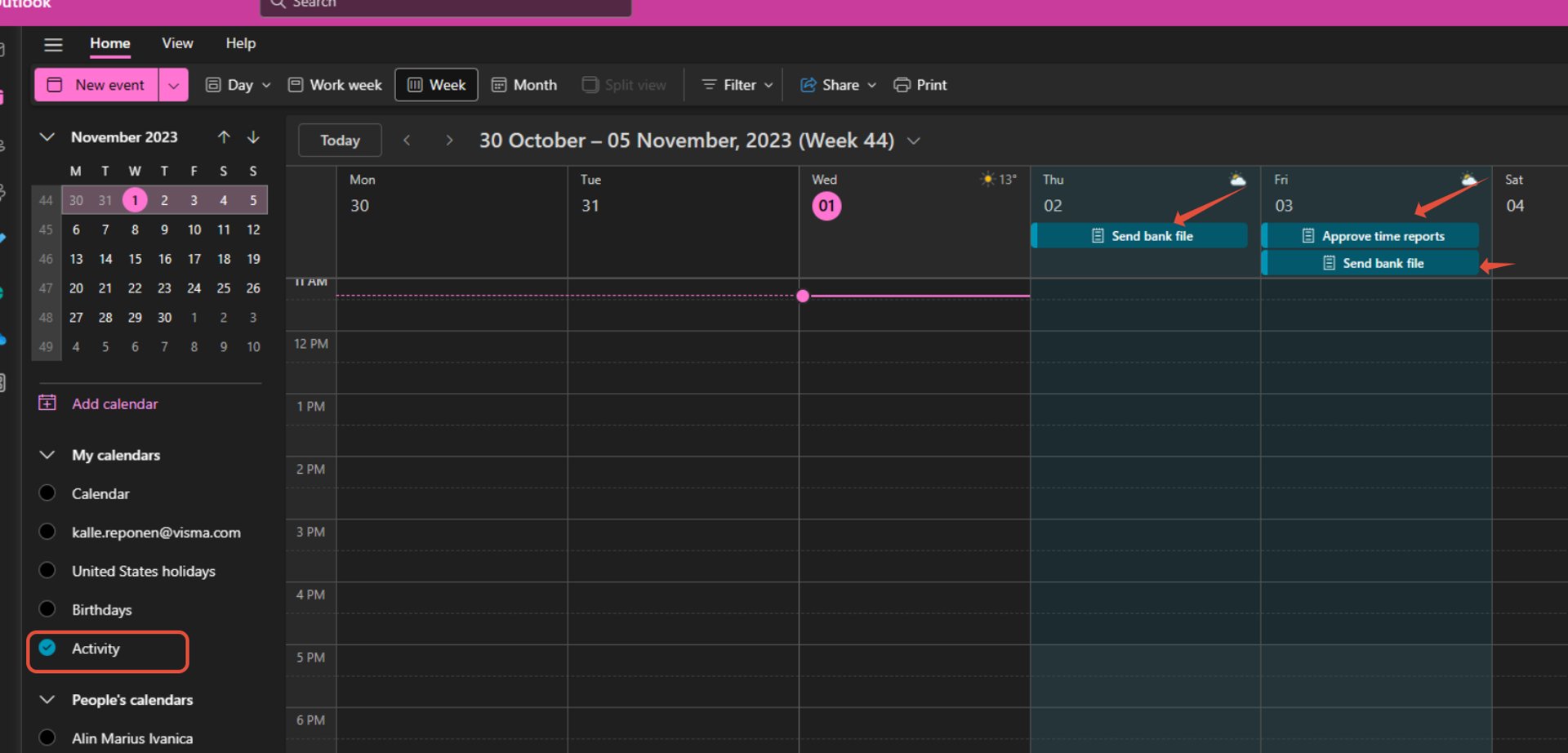Image resolution: width=1568 pixels, height=753 pixels.
Task: Enable the Birthdays calendar
Action: (x=47, y=609)
